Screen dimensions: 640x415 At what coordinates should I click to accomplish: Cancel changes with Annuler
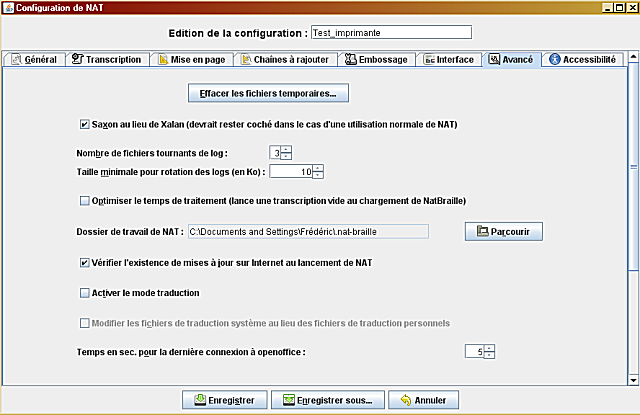[423, 400]
